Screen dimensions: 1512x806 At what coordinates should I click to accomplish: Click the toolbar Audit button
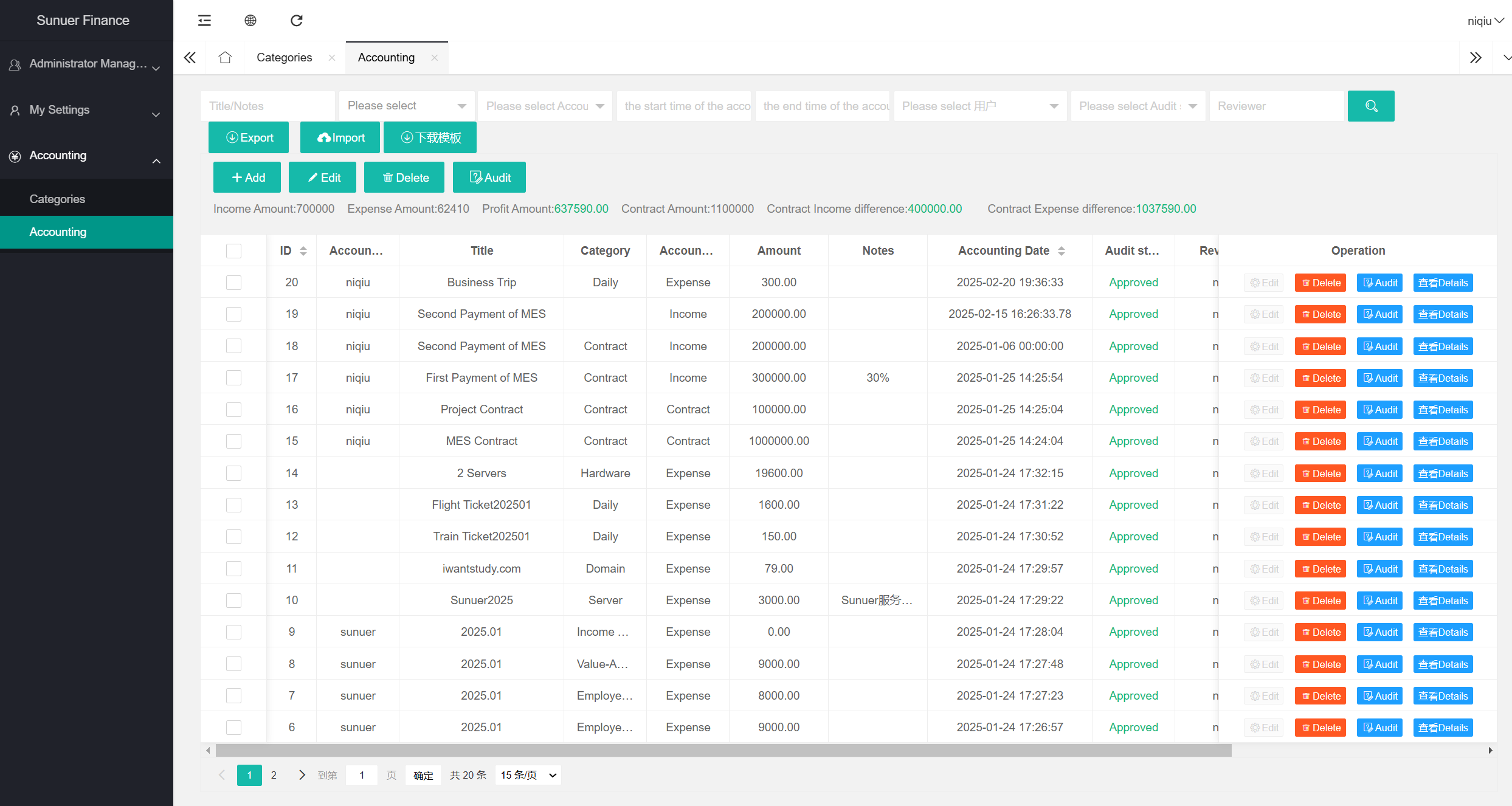[x=489, y=177]
